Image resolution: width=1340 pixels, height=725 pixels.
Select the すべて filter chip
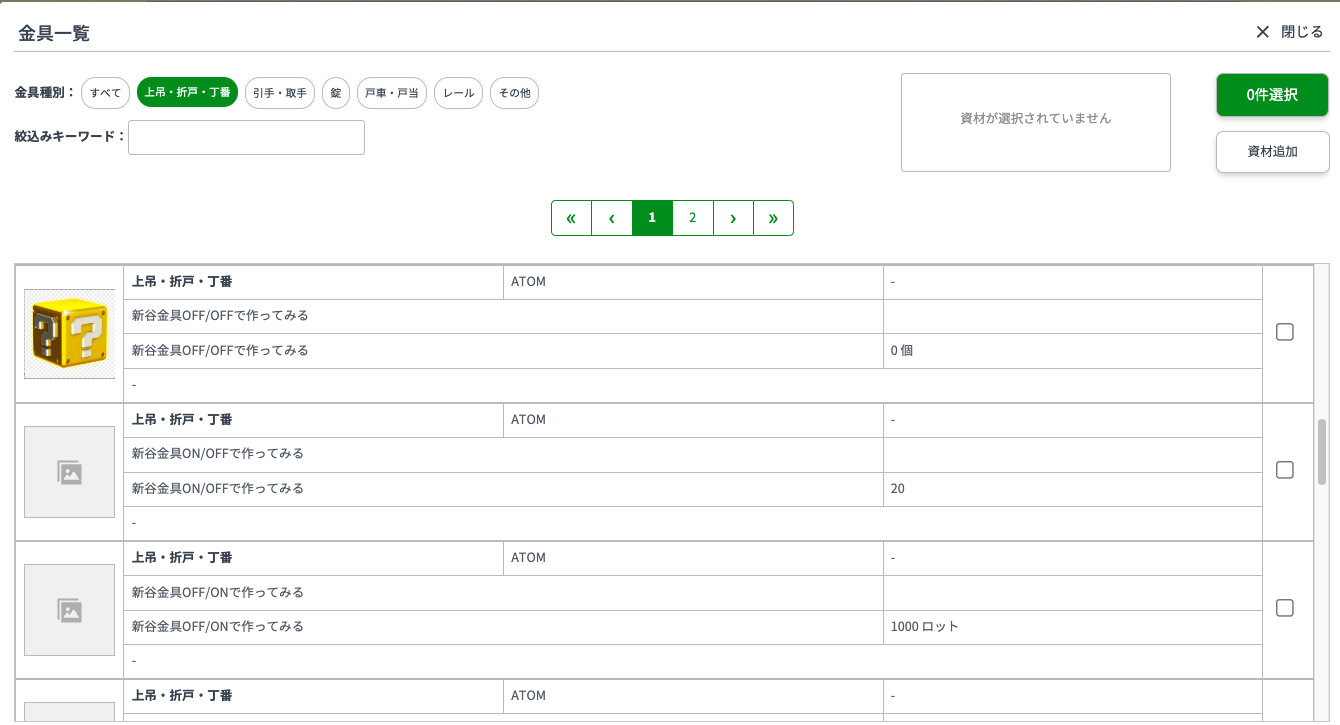[105, 93]
